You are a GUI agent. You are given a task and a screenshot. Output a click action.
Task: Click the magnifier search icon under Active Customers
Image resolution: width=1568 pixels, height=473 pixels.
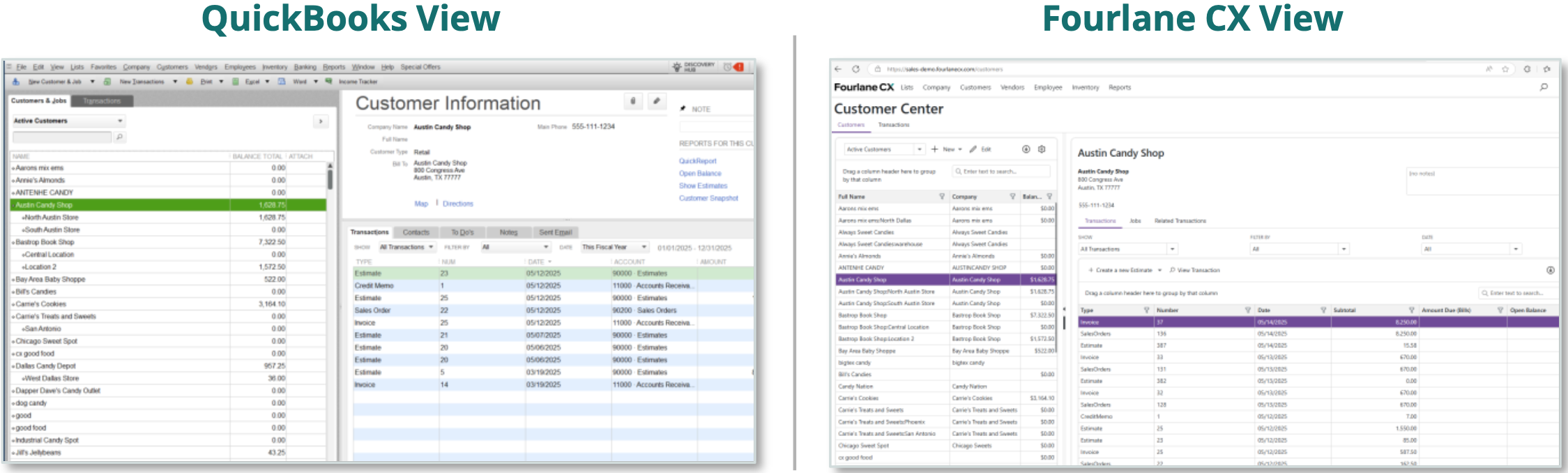coord(119,137)
